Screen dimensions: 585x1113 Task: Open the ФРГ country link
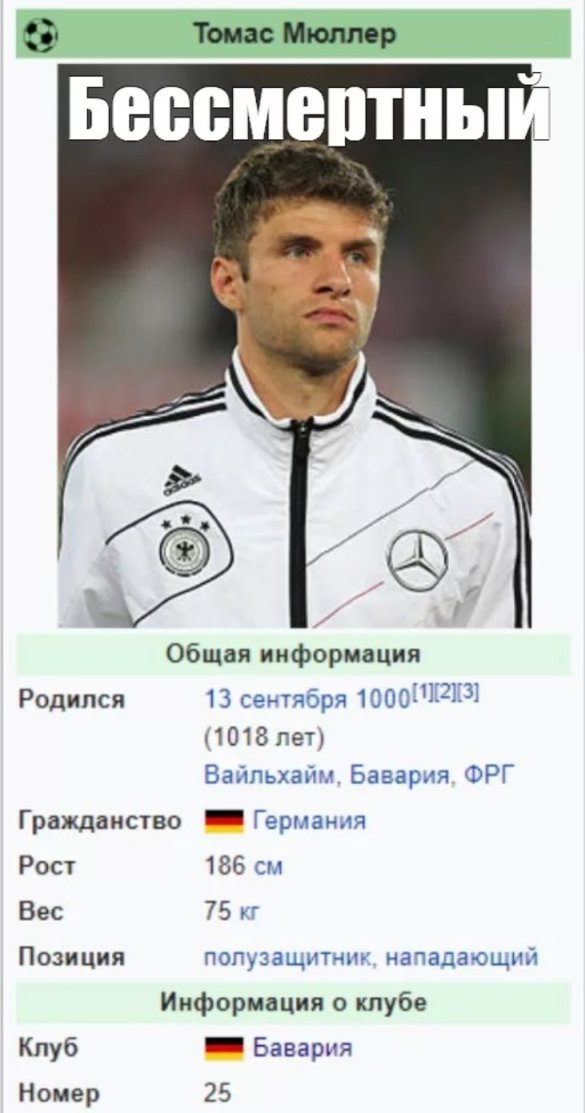click(486, 774)
